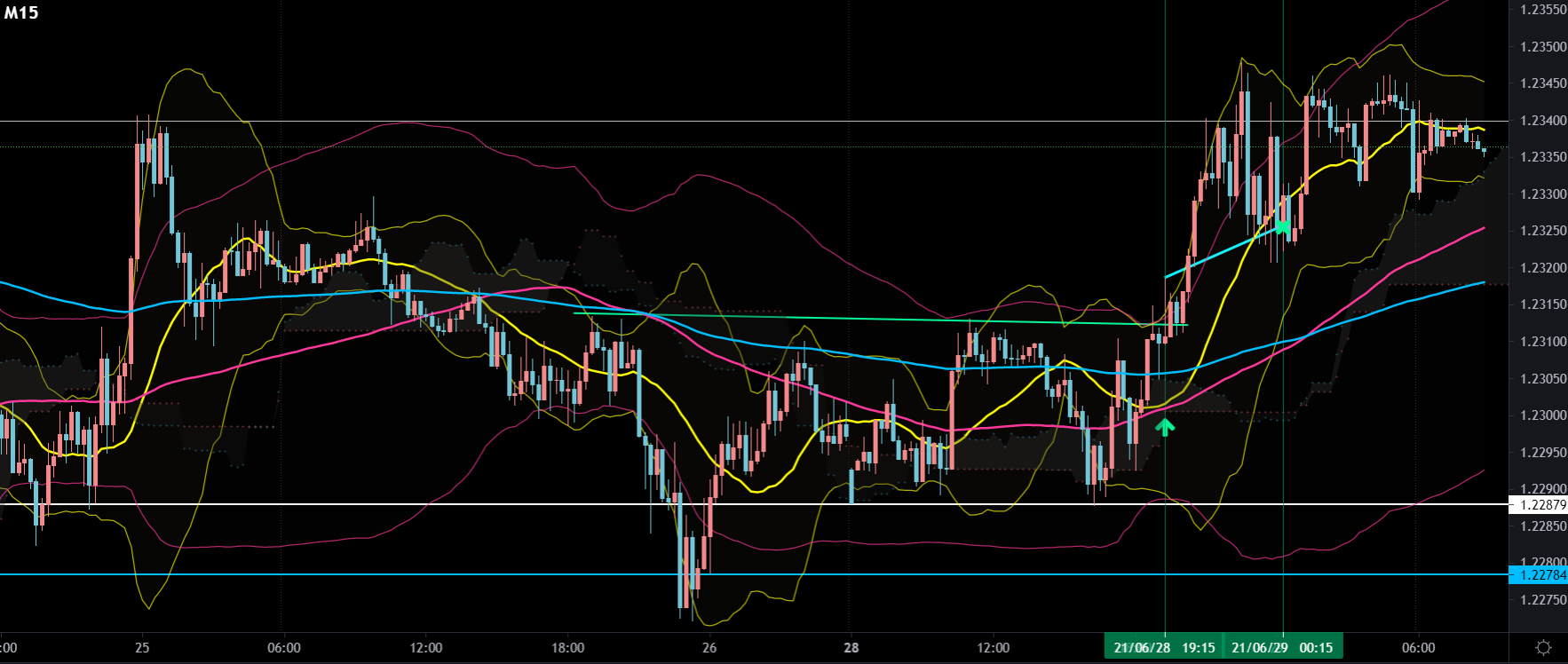
Task: Click the 1.22750 price axis value
Action: click(1542, 600)
